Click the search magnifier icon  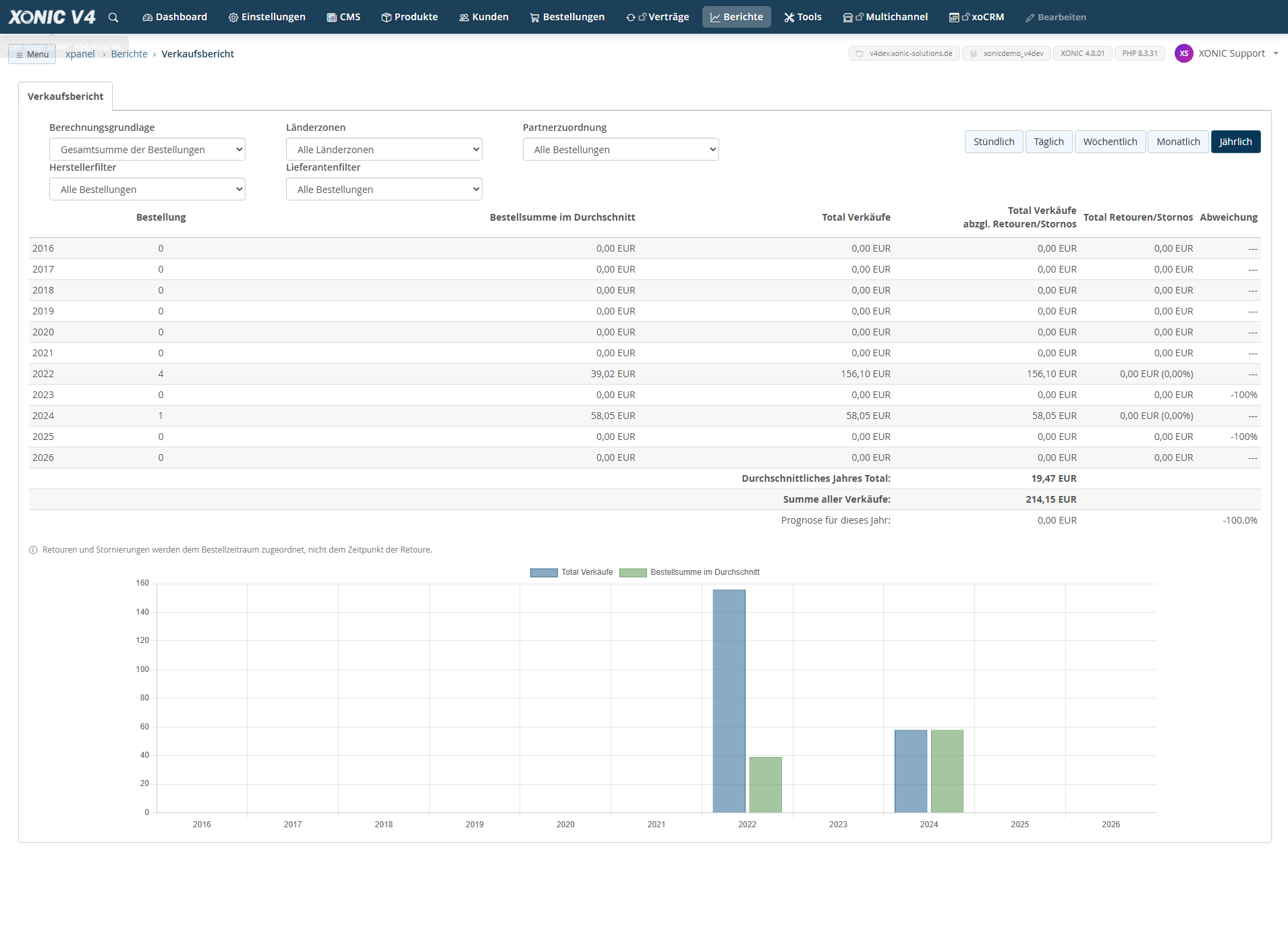[113, 18]
